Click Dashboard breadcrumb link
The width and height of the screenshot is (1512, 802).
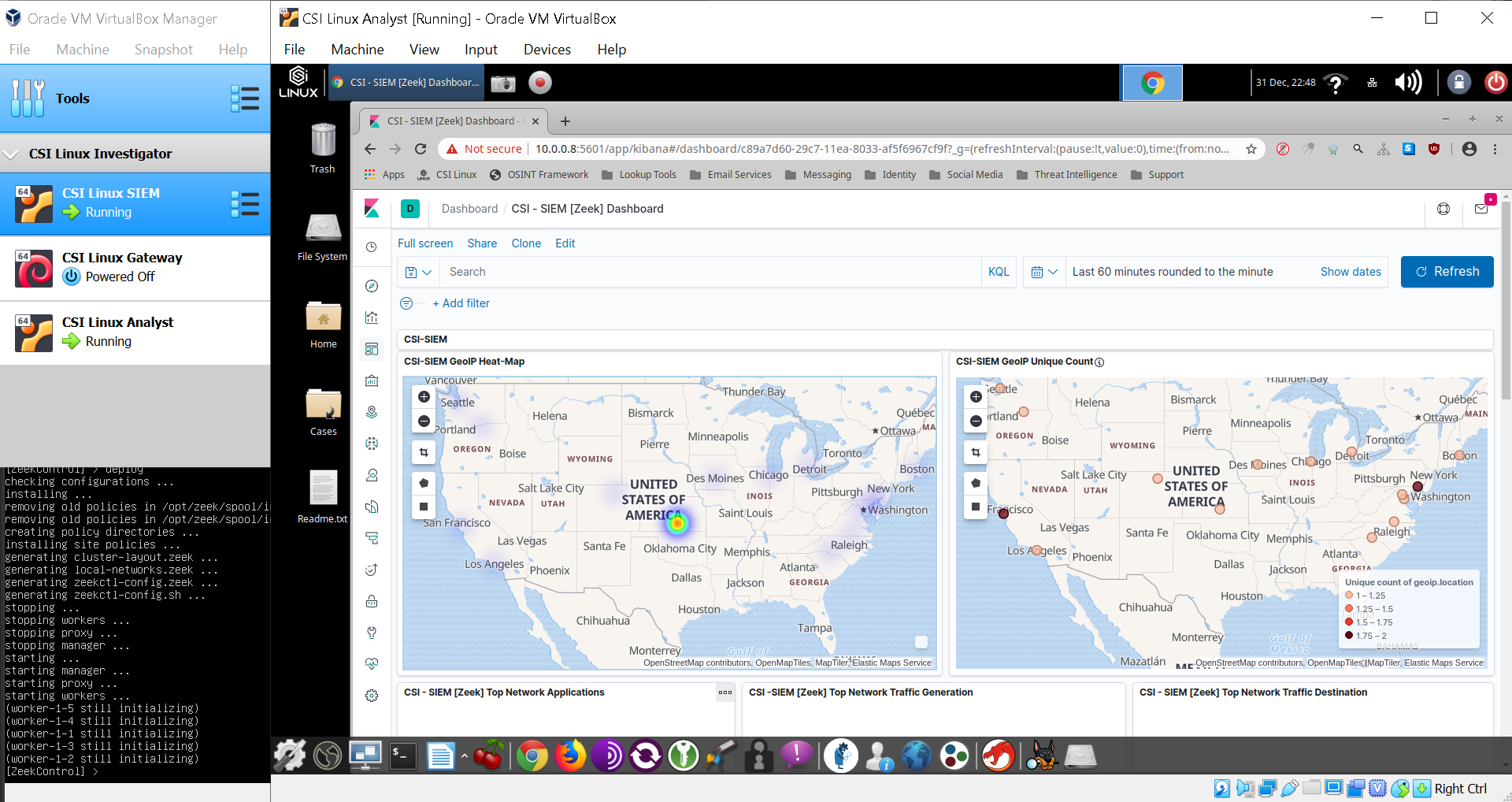(x=469, y=209)
